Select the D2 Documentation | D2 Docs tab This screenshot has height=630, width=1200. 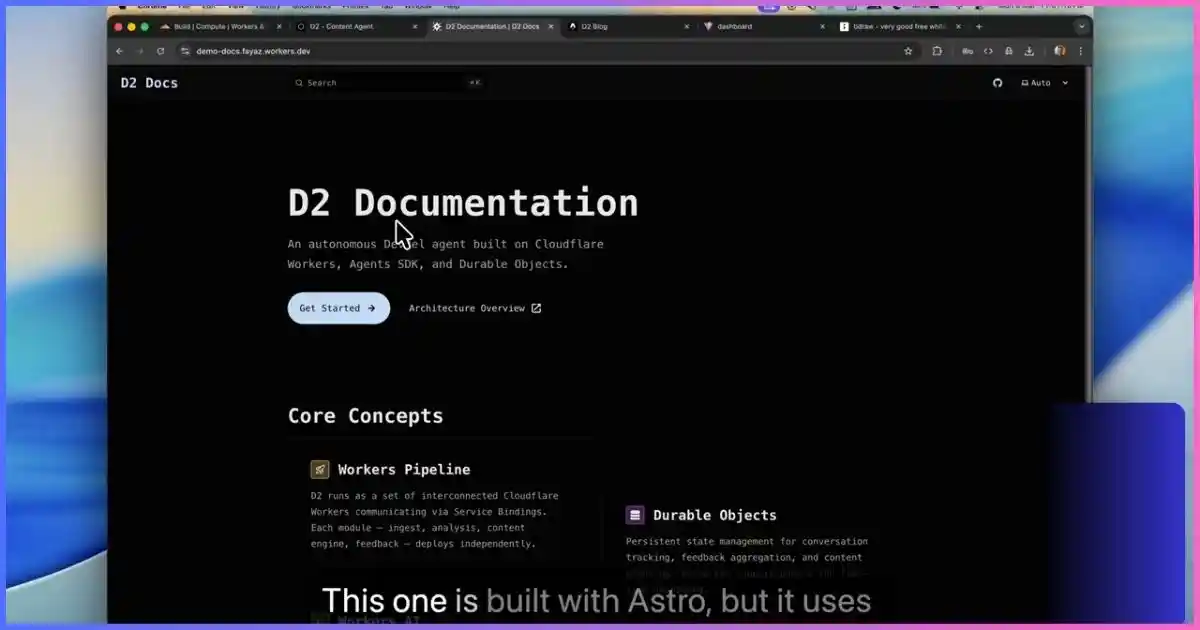[x=491, y=26]
